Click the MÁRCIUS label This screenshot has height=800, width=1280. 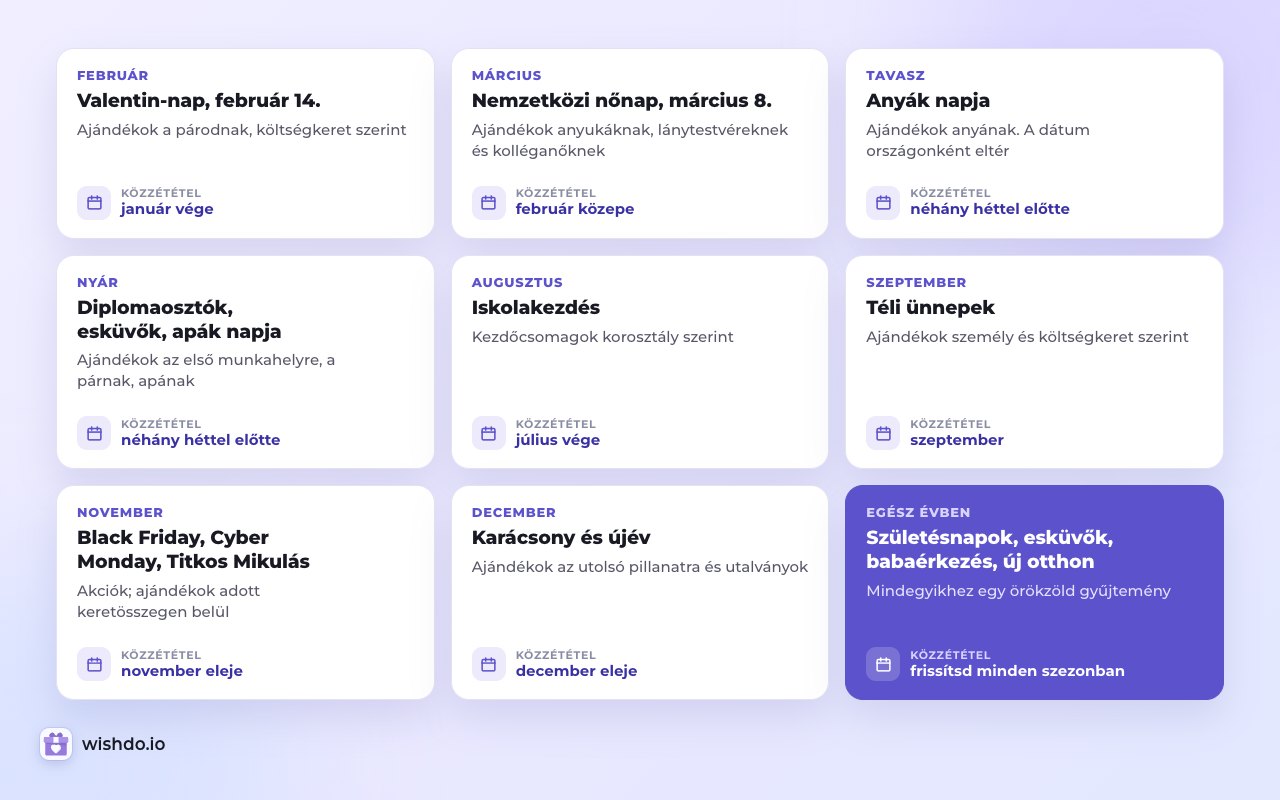507,76
